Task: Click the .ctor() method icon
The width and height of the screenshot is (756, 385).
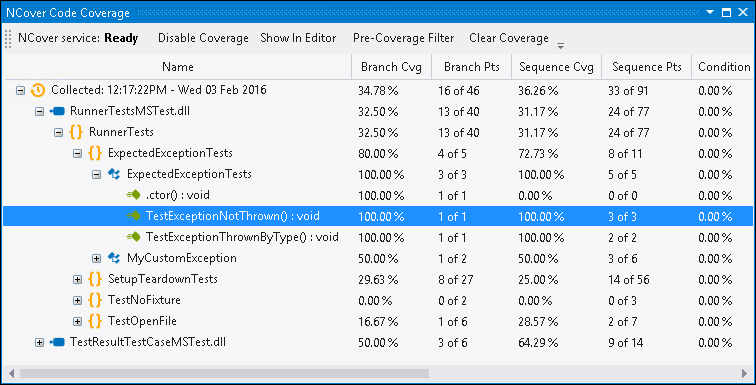Action: click(x=133, y=195)
